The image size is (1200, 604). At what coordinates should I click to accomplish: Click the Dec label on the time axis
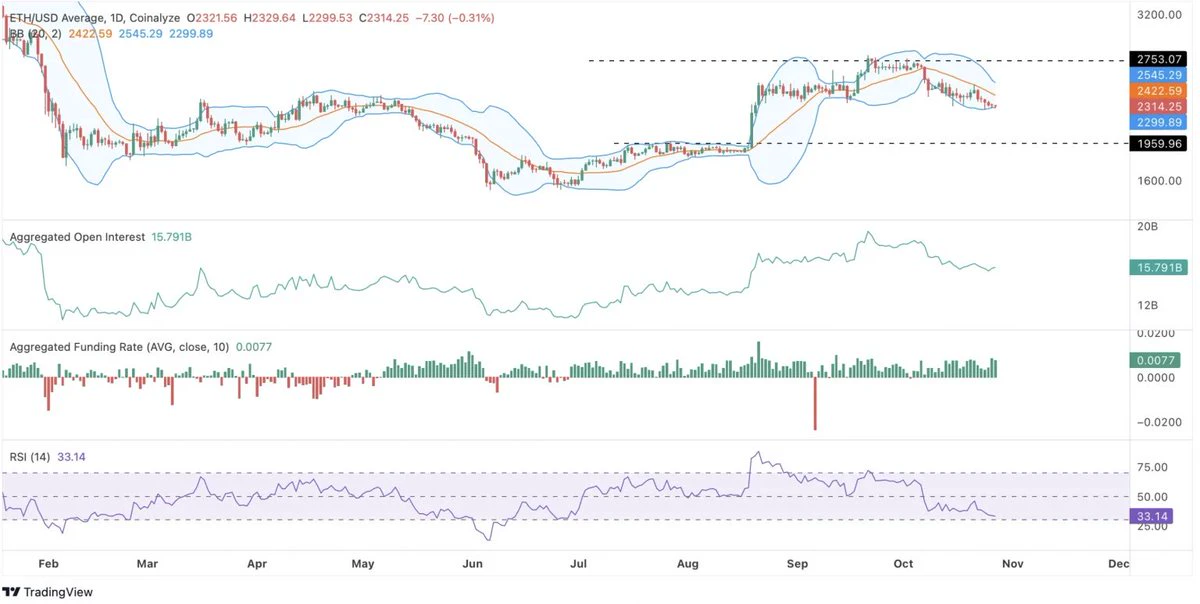tap(1119, 564)
